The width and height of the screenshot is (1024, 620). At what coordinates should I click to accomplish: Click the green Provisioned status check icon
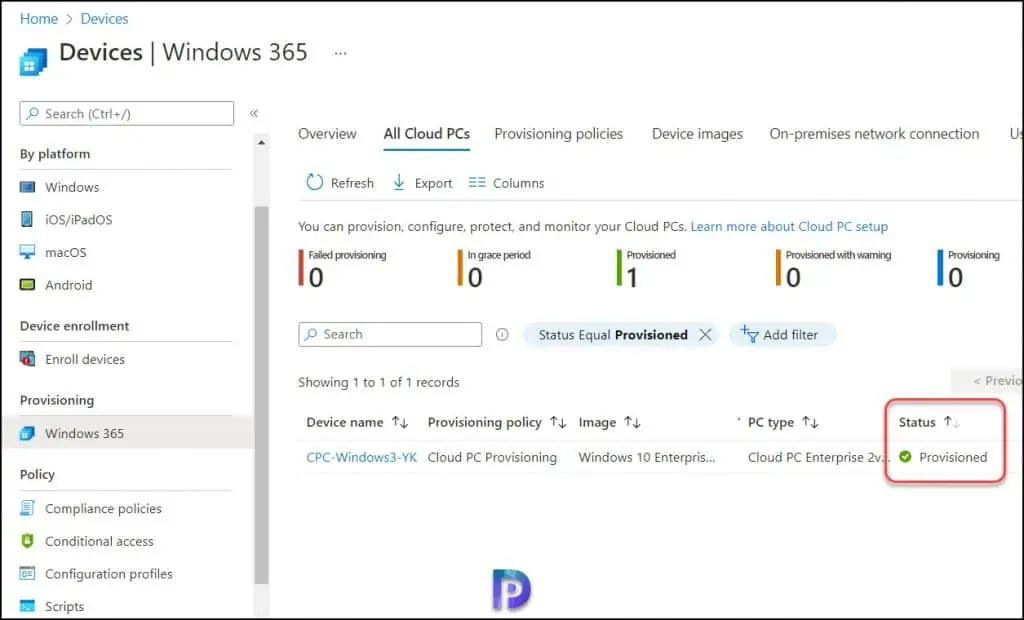(905, 457)
